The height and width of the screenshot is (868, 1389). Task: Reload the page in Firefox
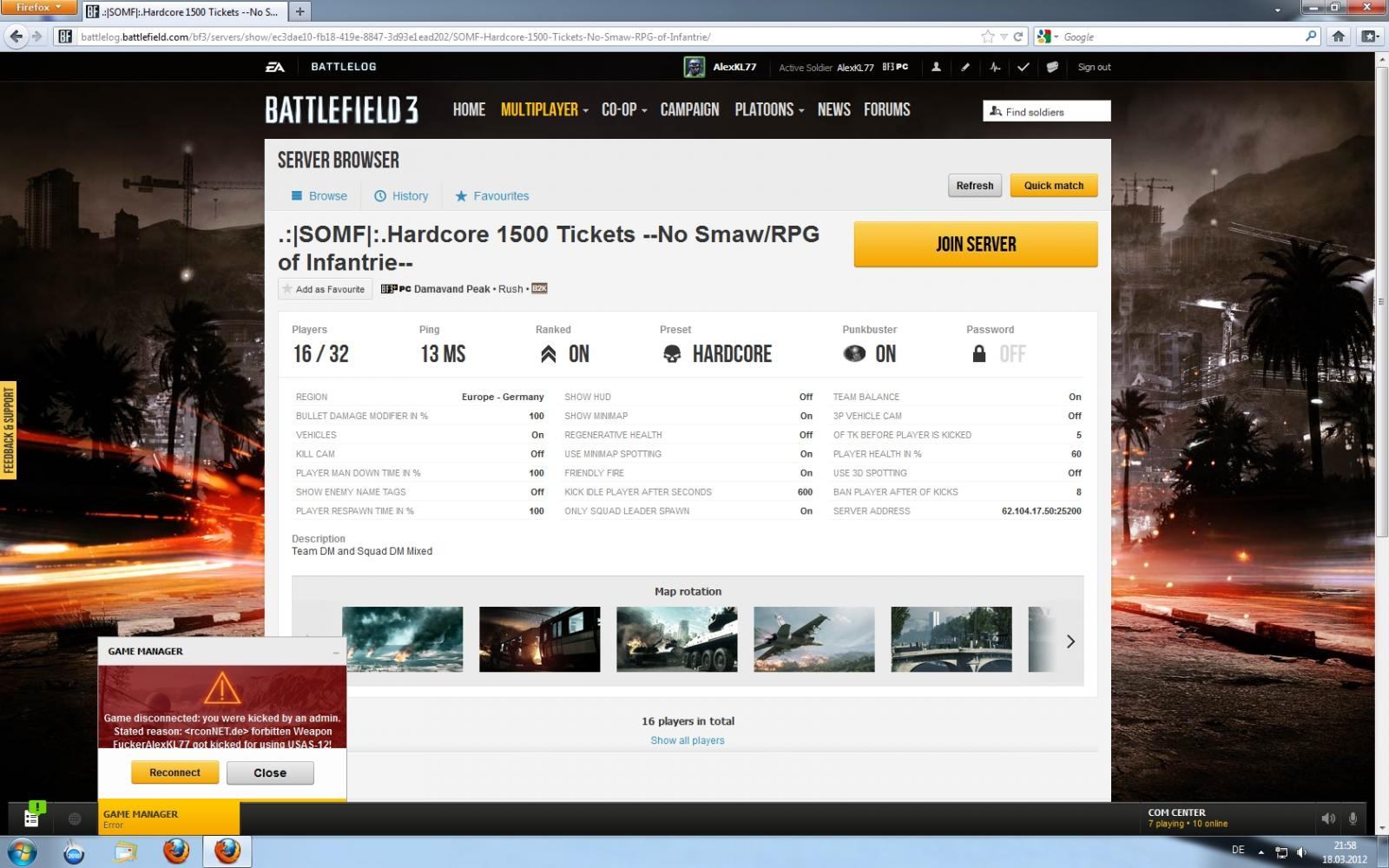tap(1018, 36)
